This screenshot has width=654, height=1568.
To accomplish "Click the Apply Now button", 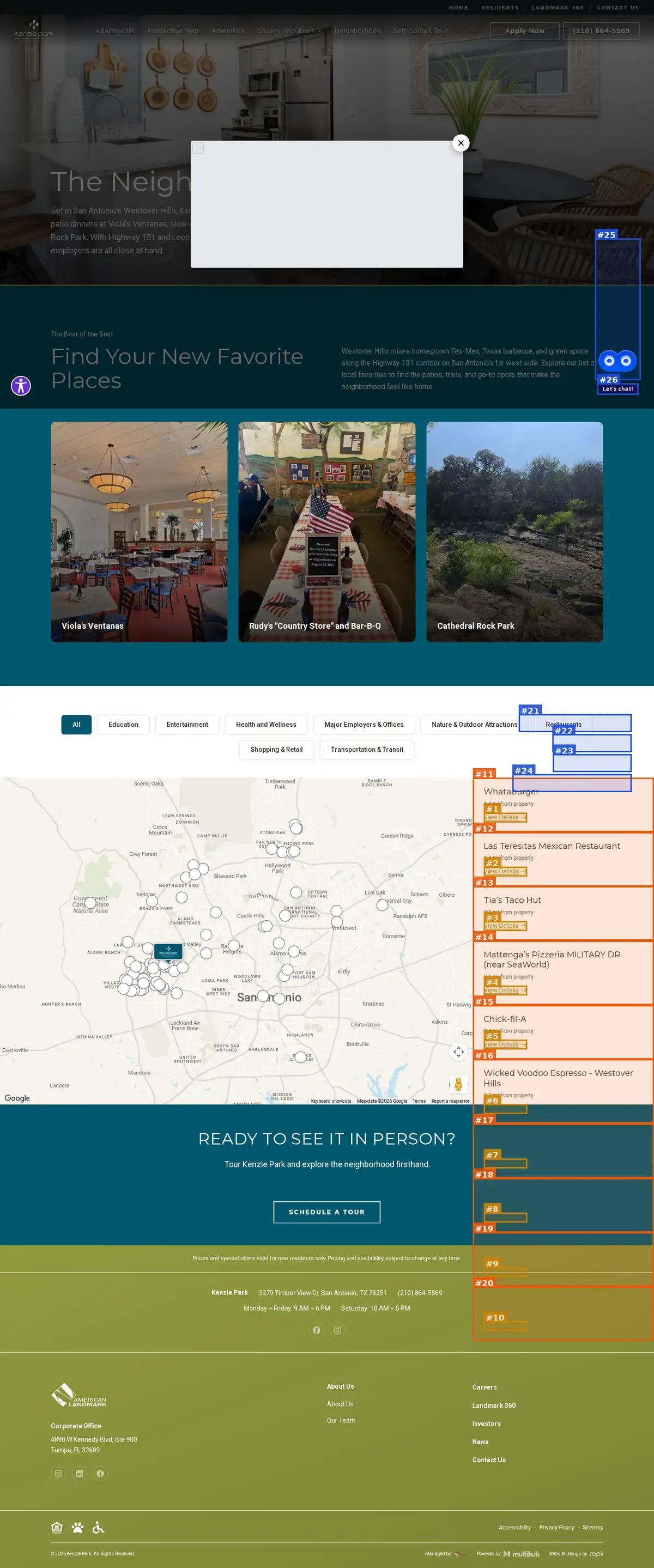I will click(525, 31).
